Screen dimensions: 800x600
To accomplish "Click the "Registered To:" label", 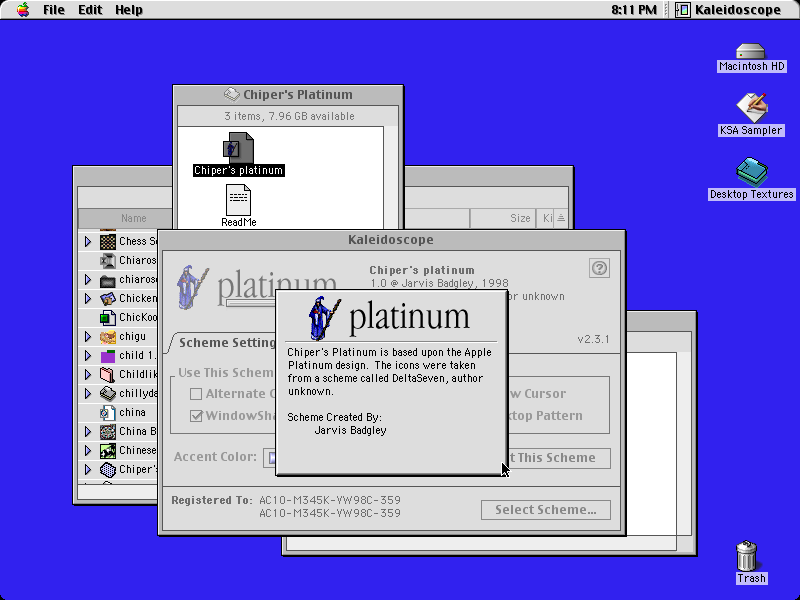I will pos(212,500).
